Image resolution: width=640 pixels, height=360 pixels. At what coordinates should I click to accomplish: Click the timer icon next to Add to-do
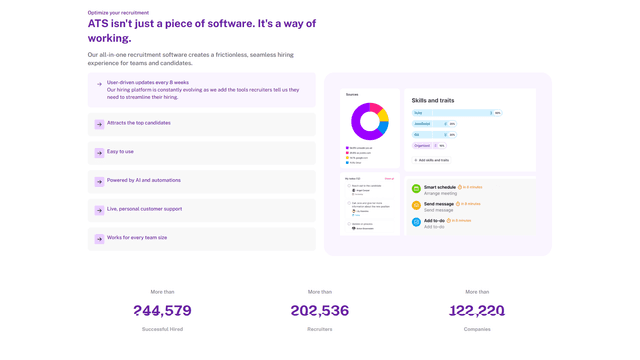pos(448,220)
